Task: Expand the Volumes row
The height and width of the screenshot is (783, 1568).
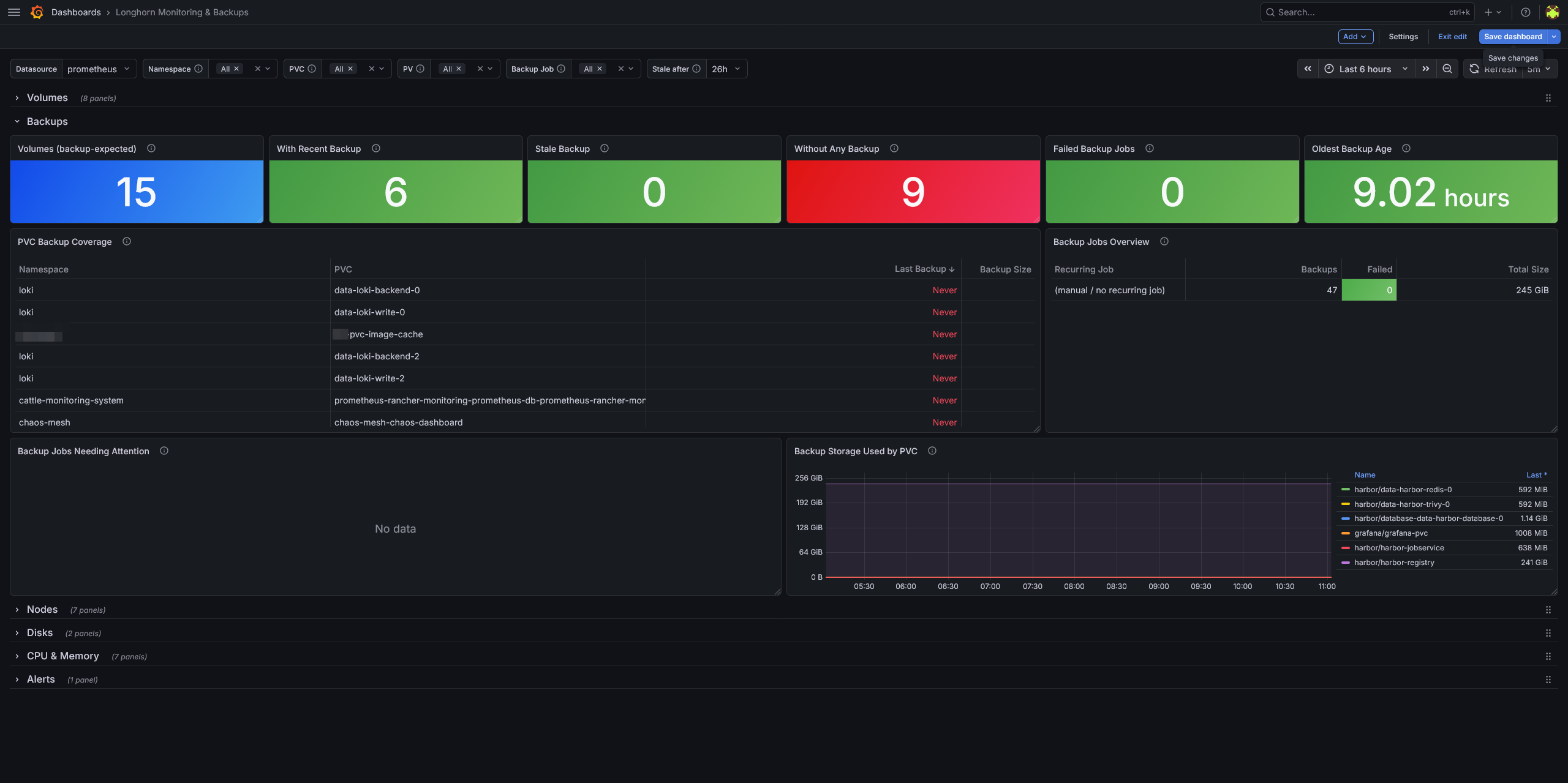Action: tap(47, 98)
